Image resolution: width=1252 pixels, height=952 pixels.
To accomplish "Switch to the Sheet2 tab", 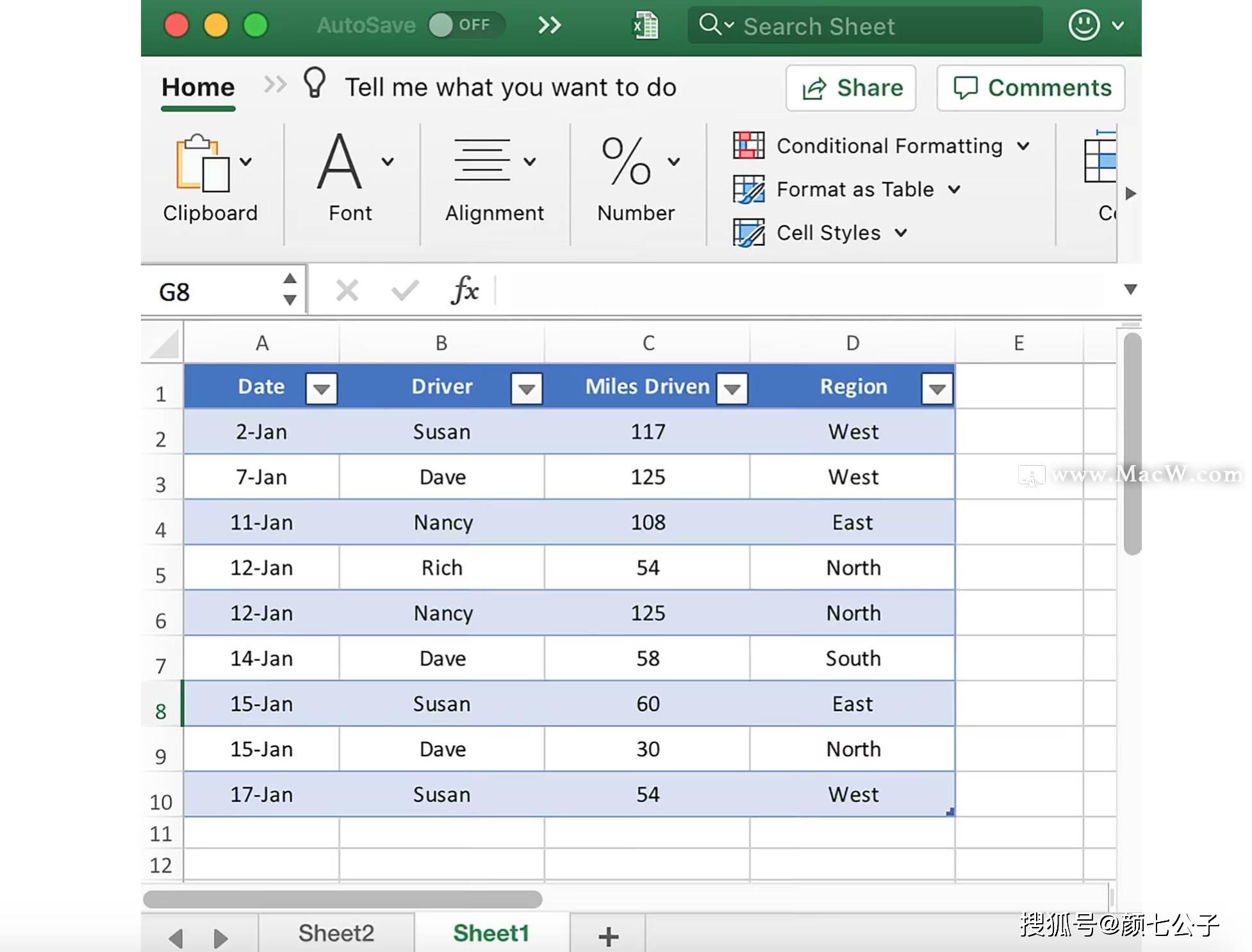I will point(336,933).
